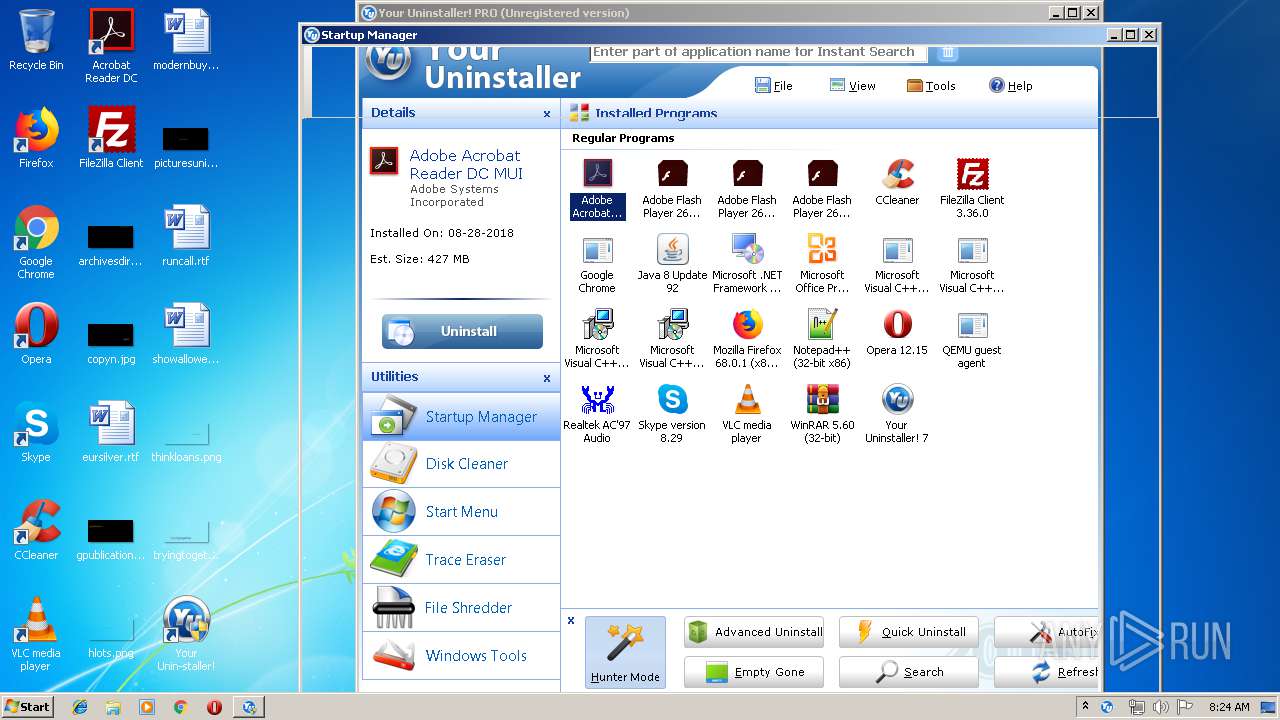Viewport: 1280px width, 720px height.
Task: Open Acrobat Reader DC desktop shortcut
Action: coord(111,46)
